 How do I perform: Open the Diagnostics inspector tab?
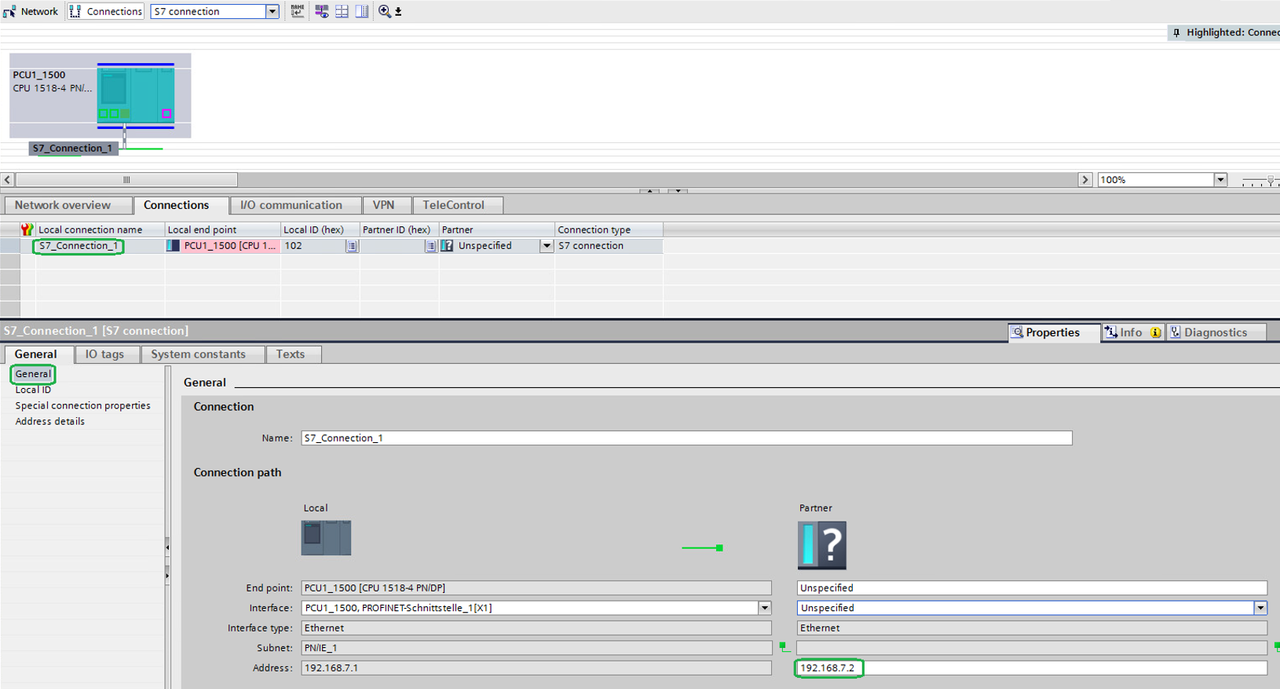1216,332
